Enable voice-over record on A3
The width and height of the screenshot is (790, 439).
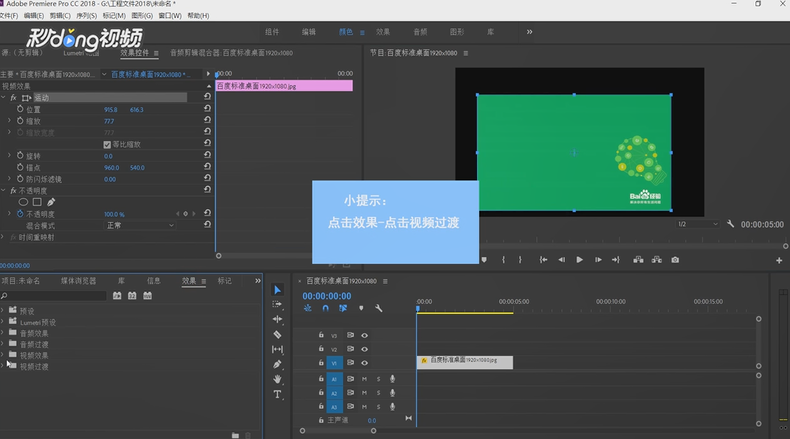pyautogui.click(x=392, y=406)
